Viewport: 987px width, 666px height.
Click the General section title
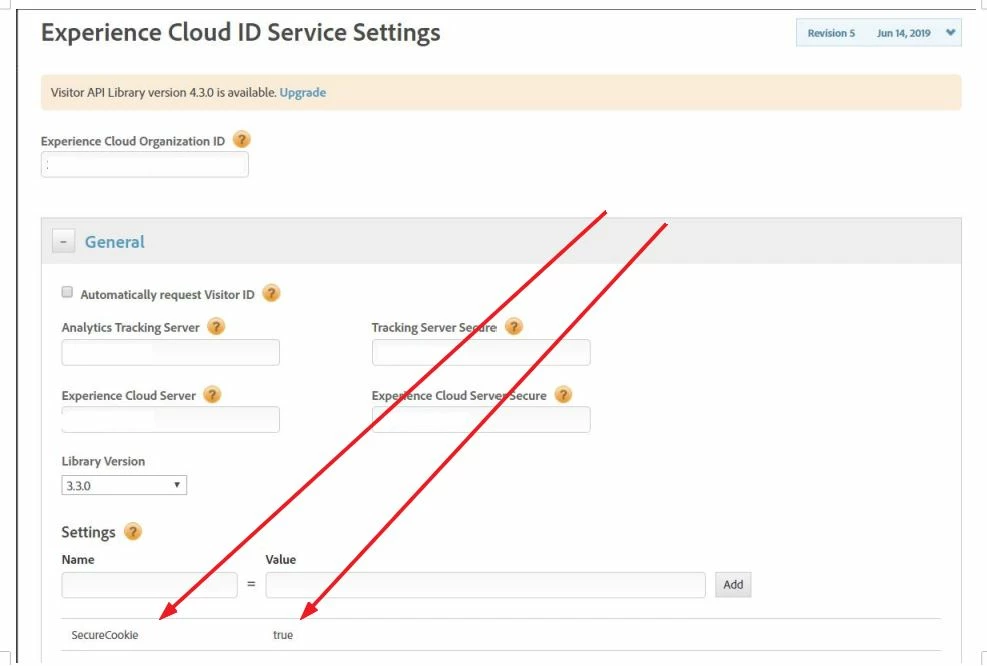(x=115, y=242)
